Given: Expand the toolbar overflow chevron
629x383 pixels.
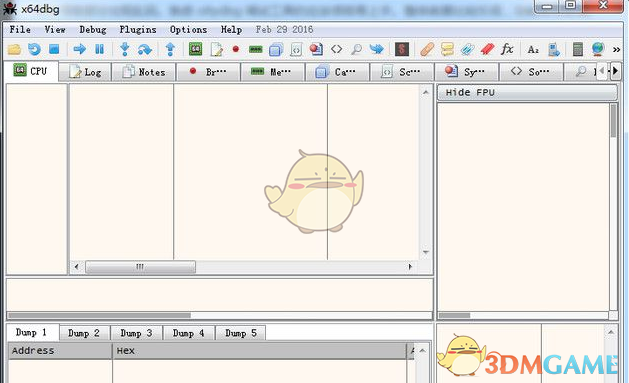Looking at the screenshot, I should coord(617,50).
